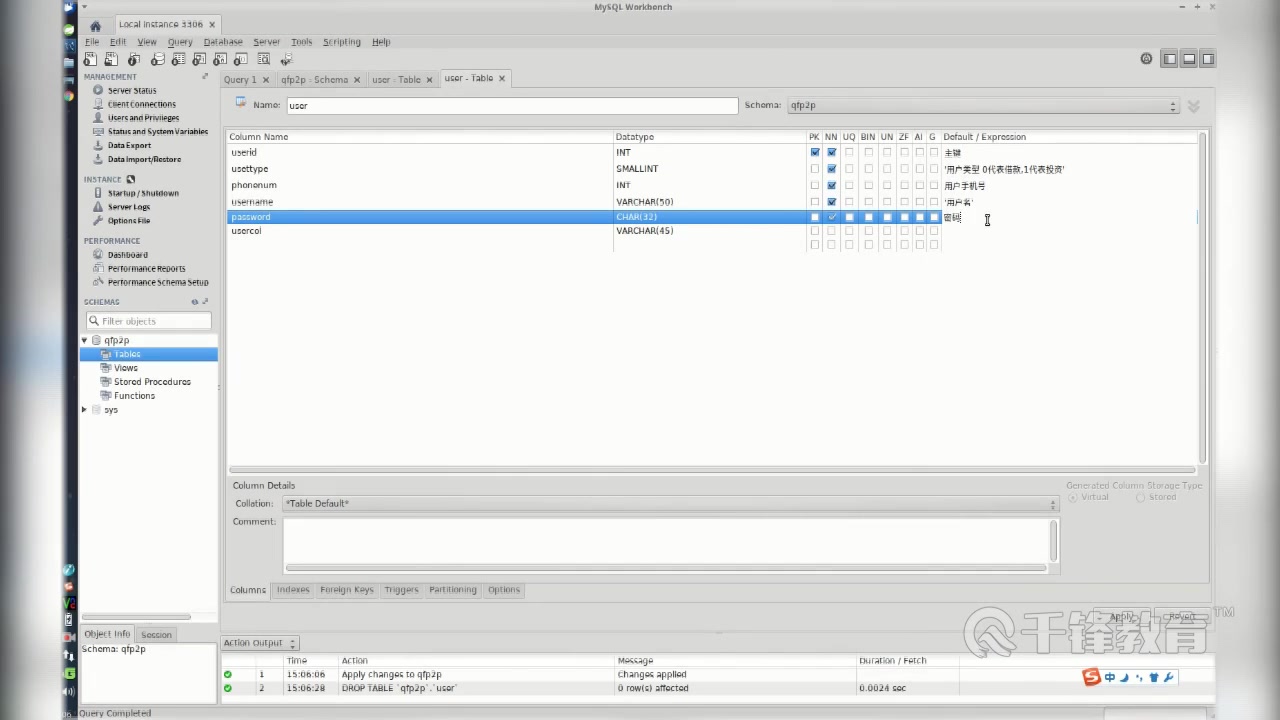Open Data Export
1280x720 pixels.
pos(129,146)
